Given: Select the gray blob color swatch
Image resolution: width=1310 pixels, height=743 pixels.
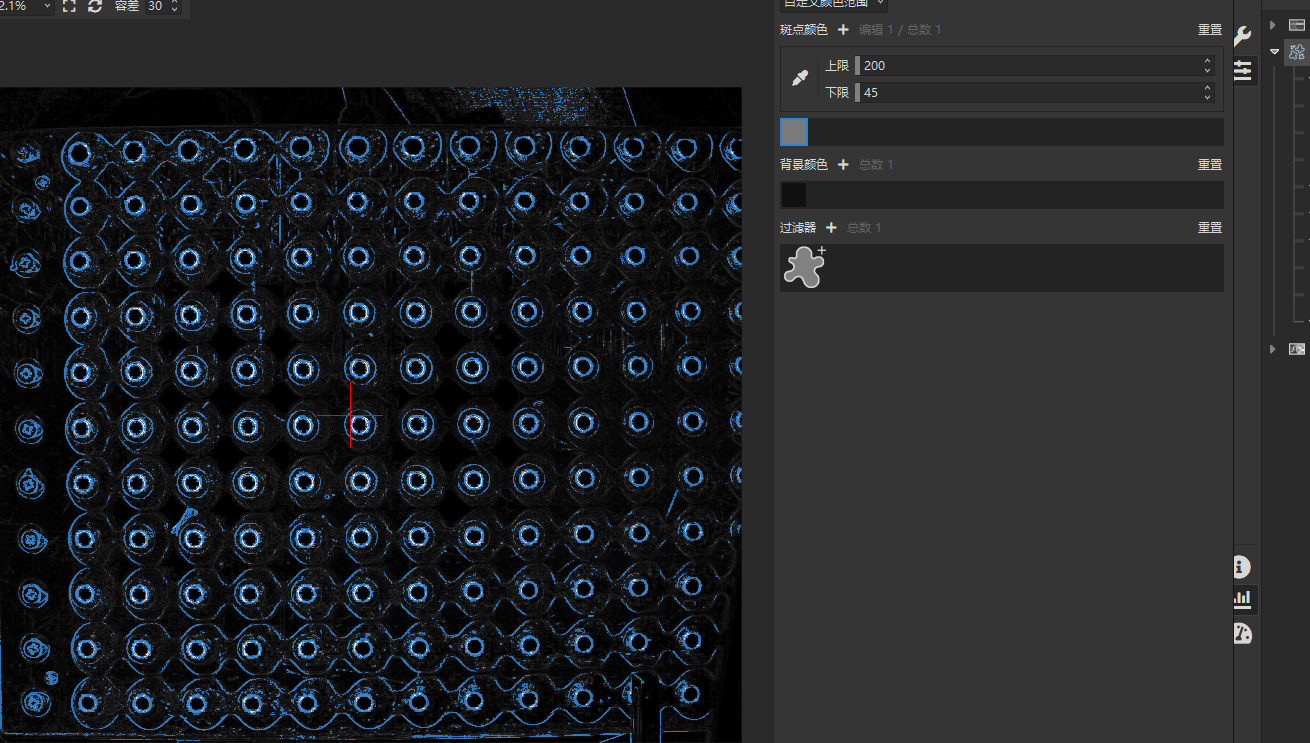Looking at the screenshot, I should coord(793,132).
